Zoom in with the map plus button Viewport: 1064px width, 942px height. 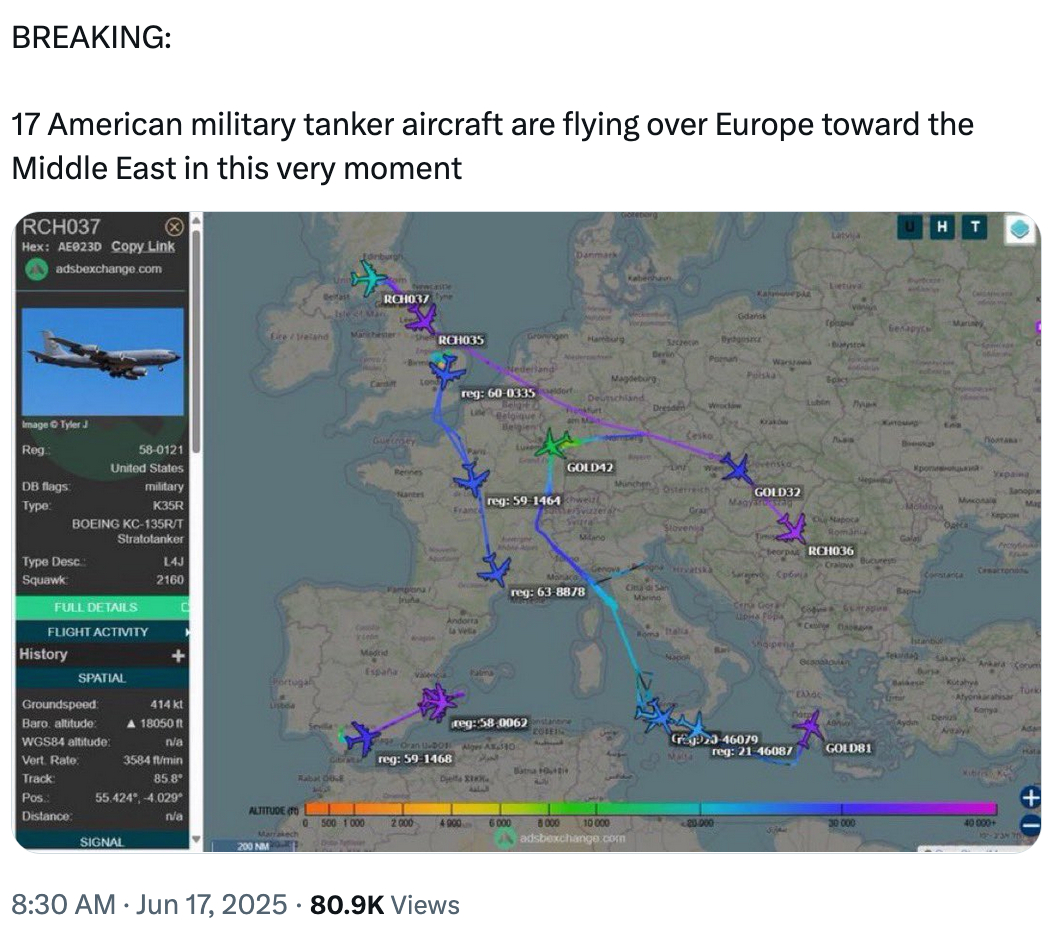click(1029, 797)
